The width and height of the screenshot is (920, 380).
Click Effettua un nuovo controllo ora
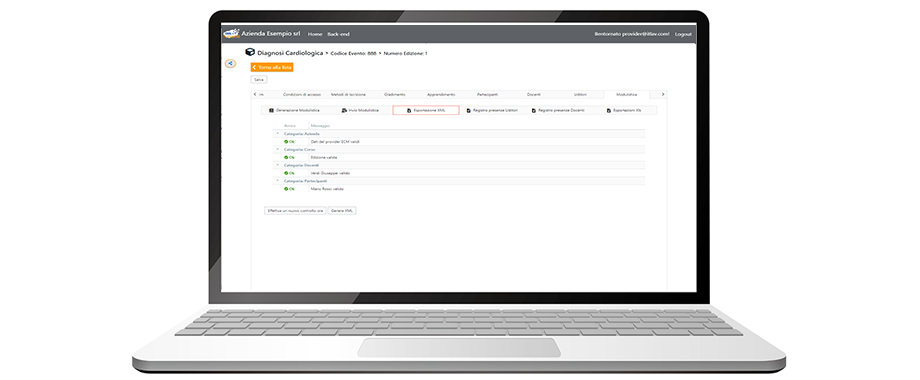(295, 211)
